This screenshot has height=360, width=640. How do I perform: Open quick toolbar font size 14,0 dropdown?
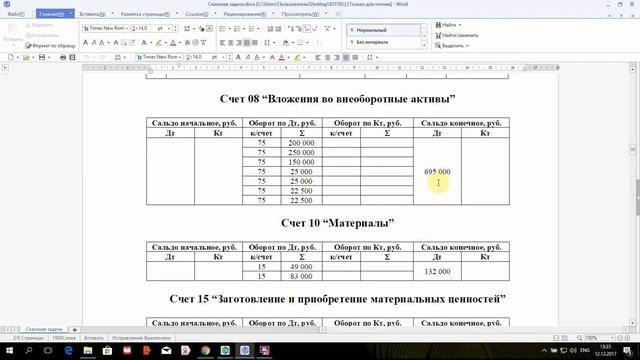tap(223, 58)
